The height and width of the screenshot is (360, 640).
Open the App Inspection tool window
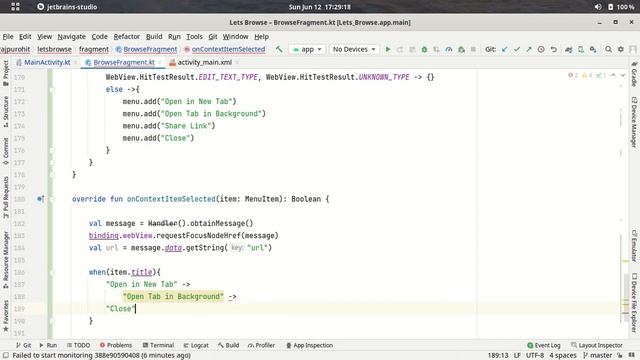pyautogui.click(x=309, y=345)
